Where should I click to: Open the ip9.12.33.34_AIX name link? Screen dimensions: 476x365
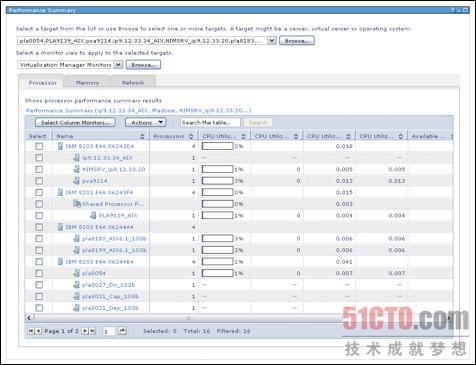(x=107, y=158)
